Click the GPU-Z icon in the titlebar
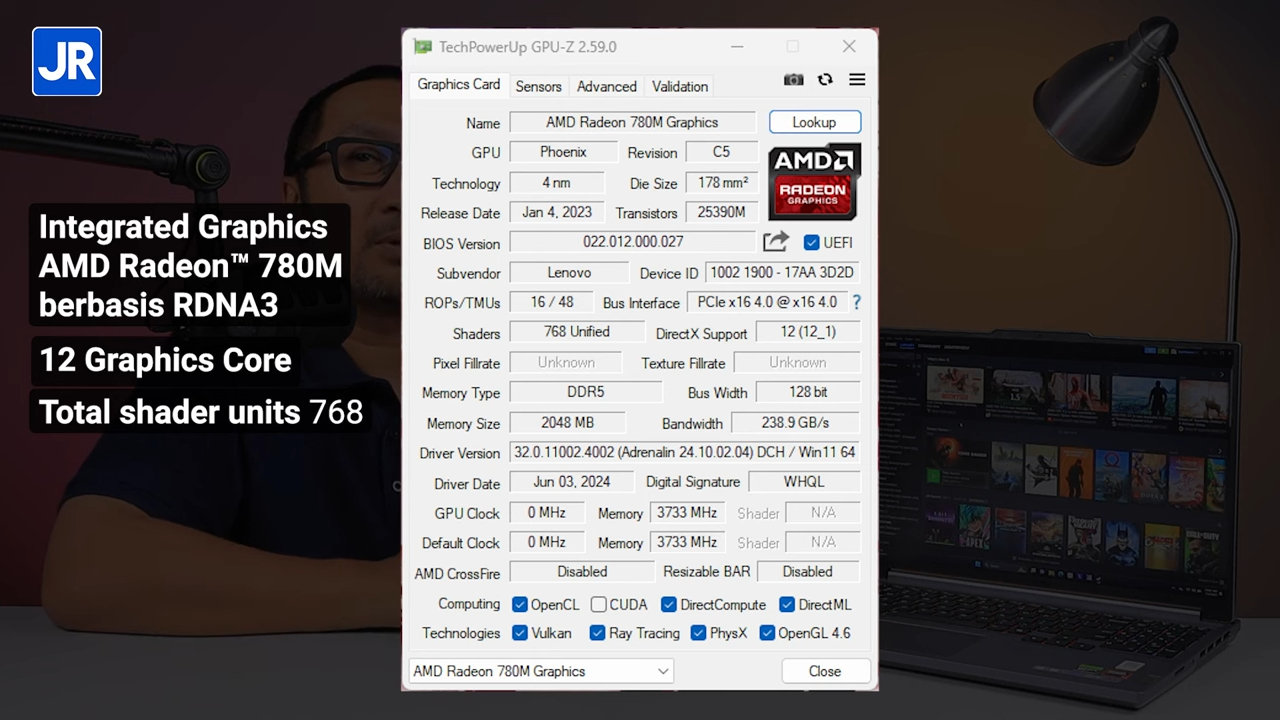The height and width of the screenshot is (720, 1280). click(x=422, y=46)
